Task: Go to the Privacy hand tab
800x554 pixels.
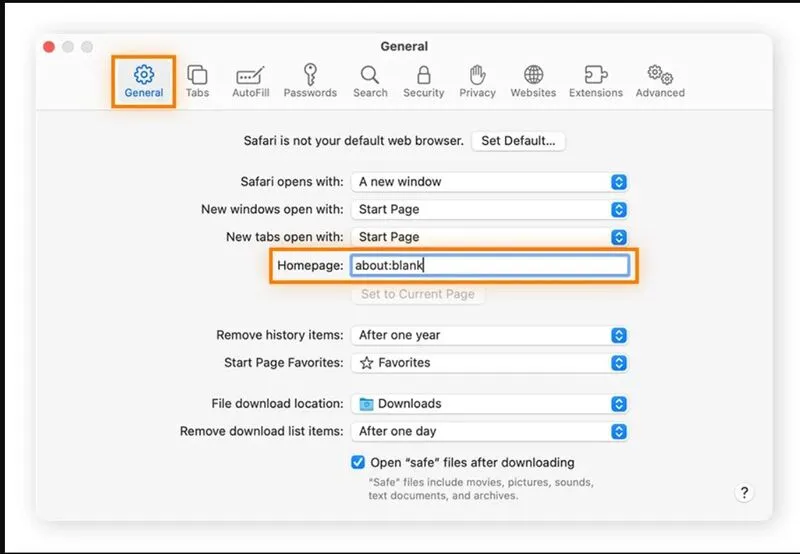Action: pos(478,82)
